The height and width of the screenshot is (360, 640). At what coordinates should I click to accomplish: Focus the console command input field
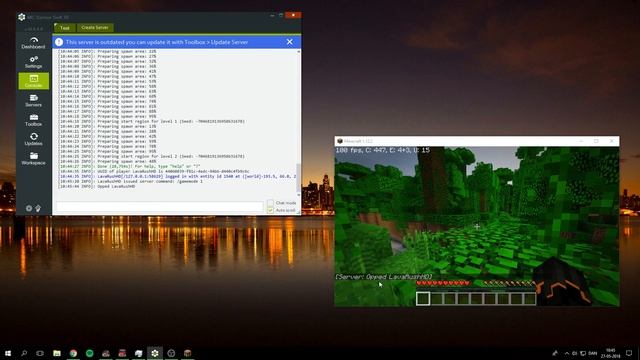(160, 207)
